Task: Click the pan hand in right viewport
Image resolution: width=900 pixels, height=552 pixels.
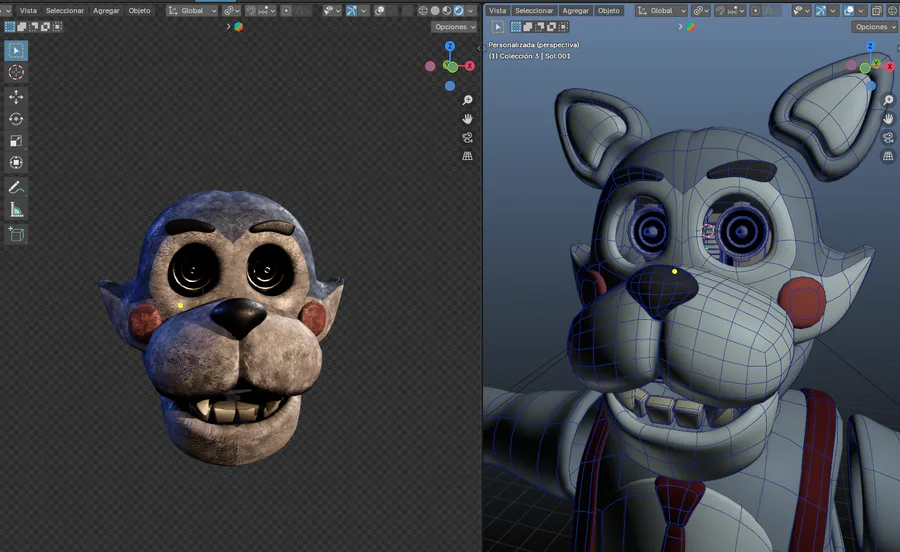Action: tap(889, 119)
